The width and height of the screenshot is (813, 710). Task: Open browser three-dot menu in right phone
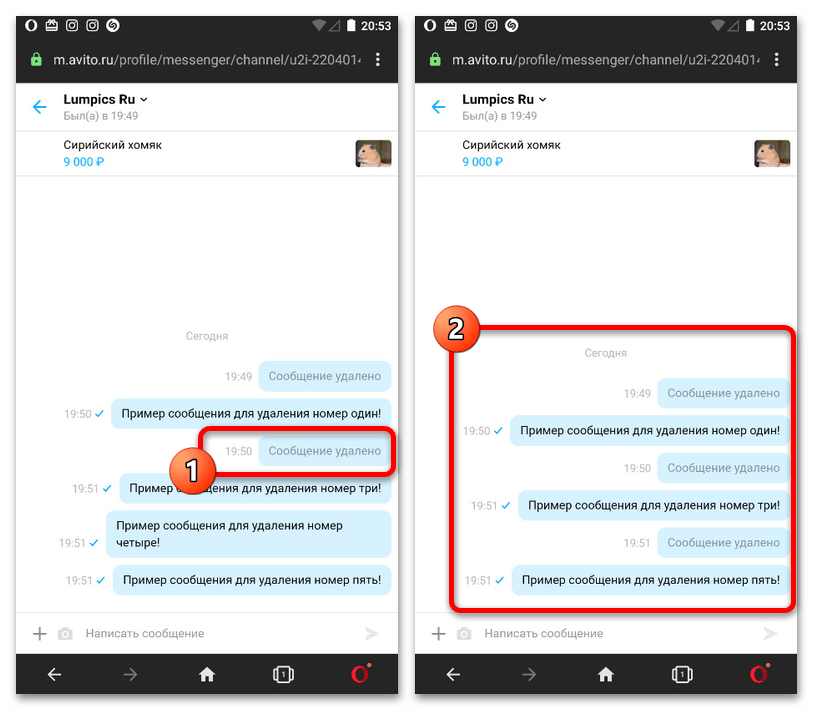coord(776,60)
